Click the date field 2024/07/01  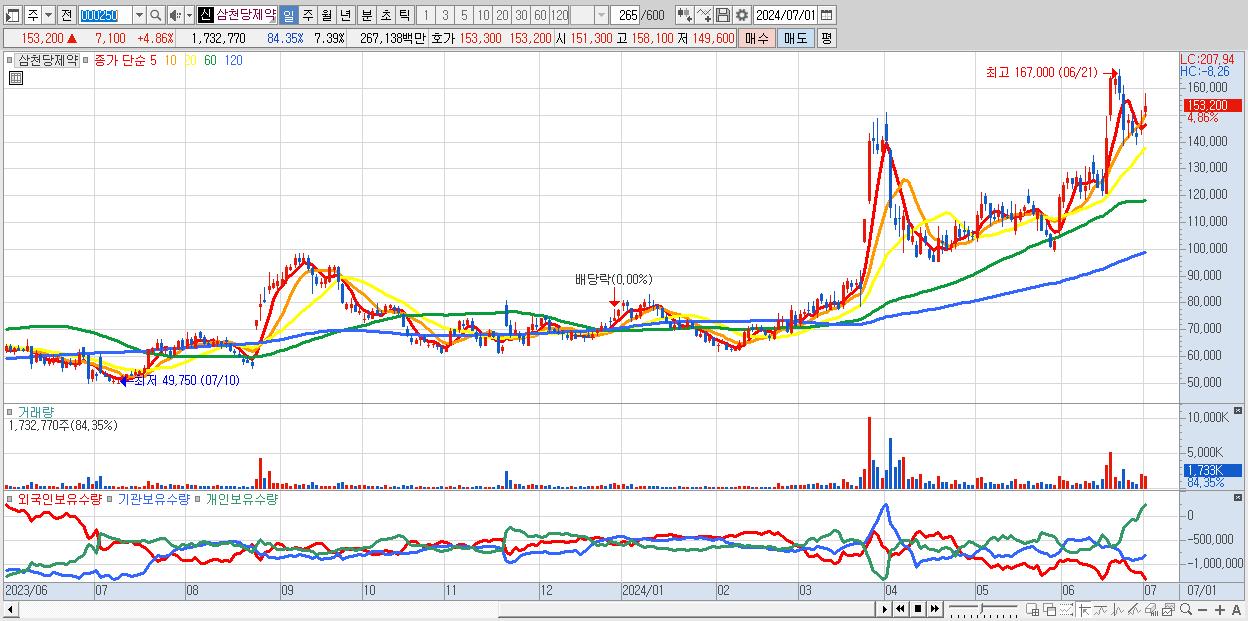[x=786, y=15]
